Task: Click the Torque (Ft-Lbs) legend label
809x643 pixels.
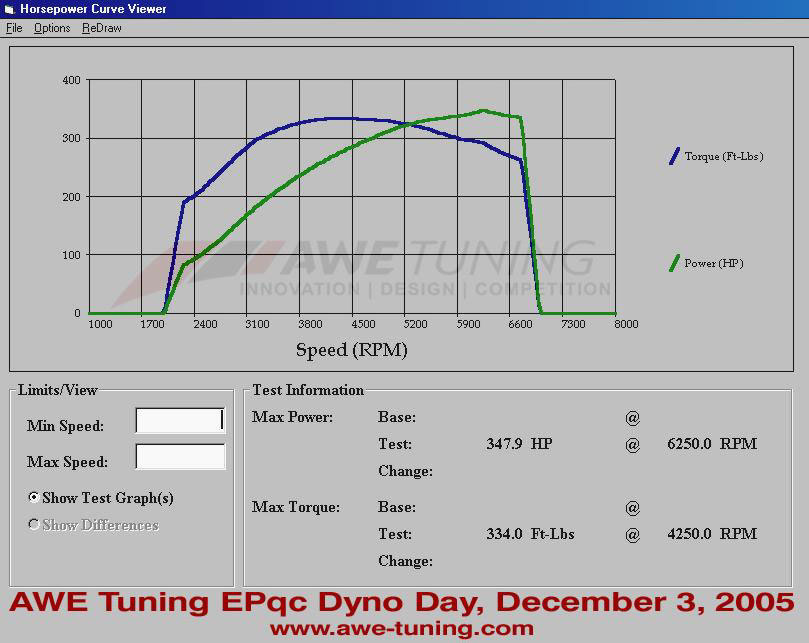Action: tap(724, 156)
